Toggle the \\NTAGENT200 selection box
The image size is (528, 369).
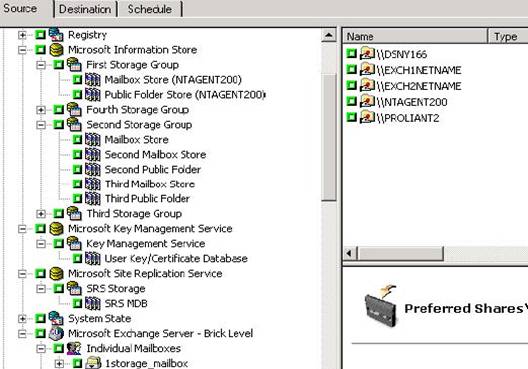(x=352, y=101)
